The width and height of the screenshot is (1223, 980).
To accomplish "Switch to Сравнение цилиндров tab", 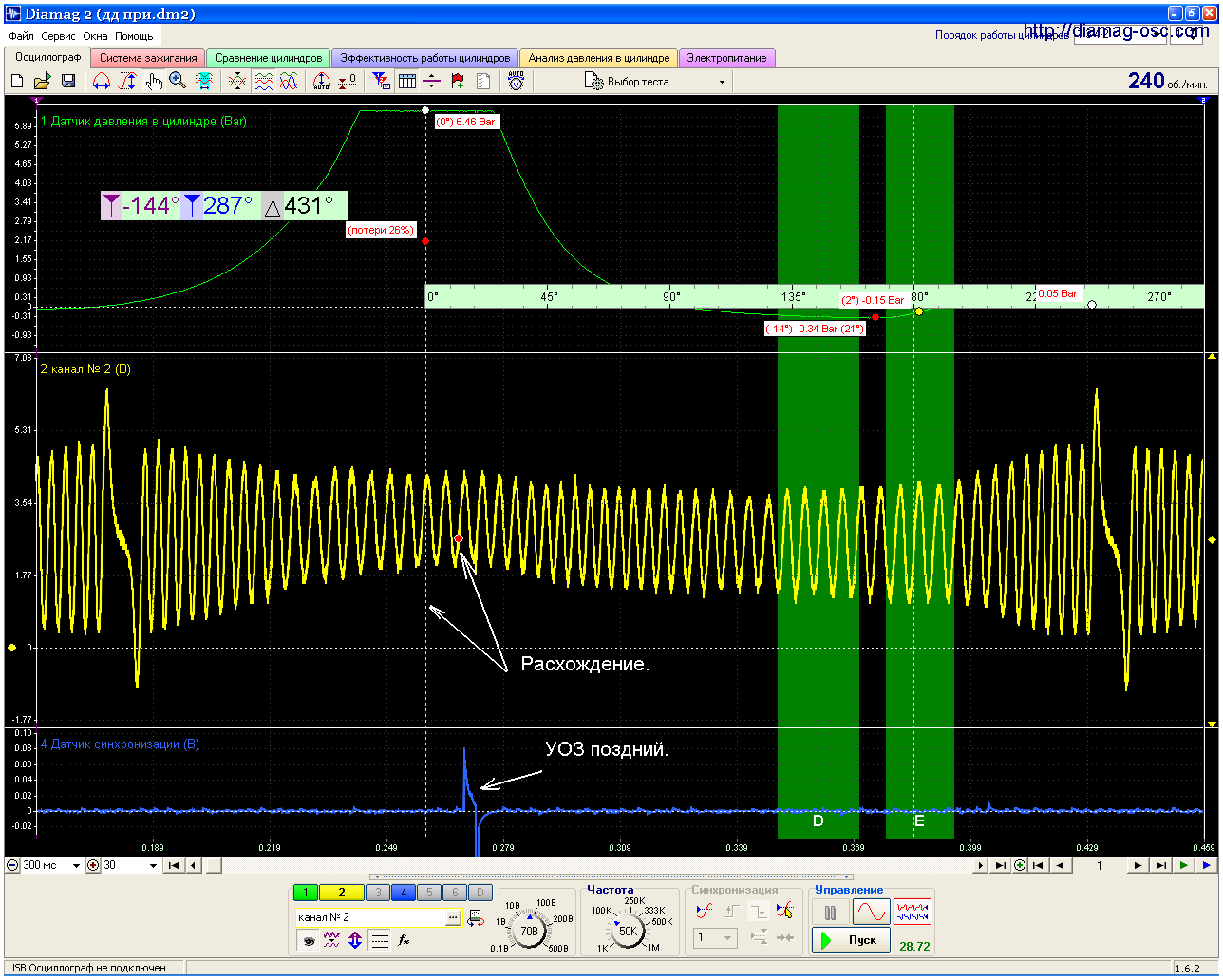I will [x=269, y=58].
